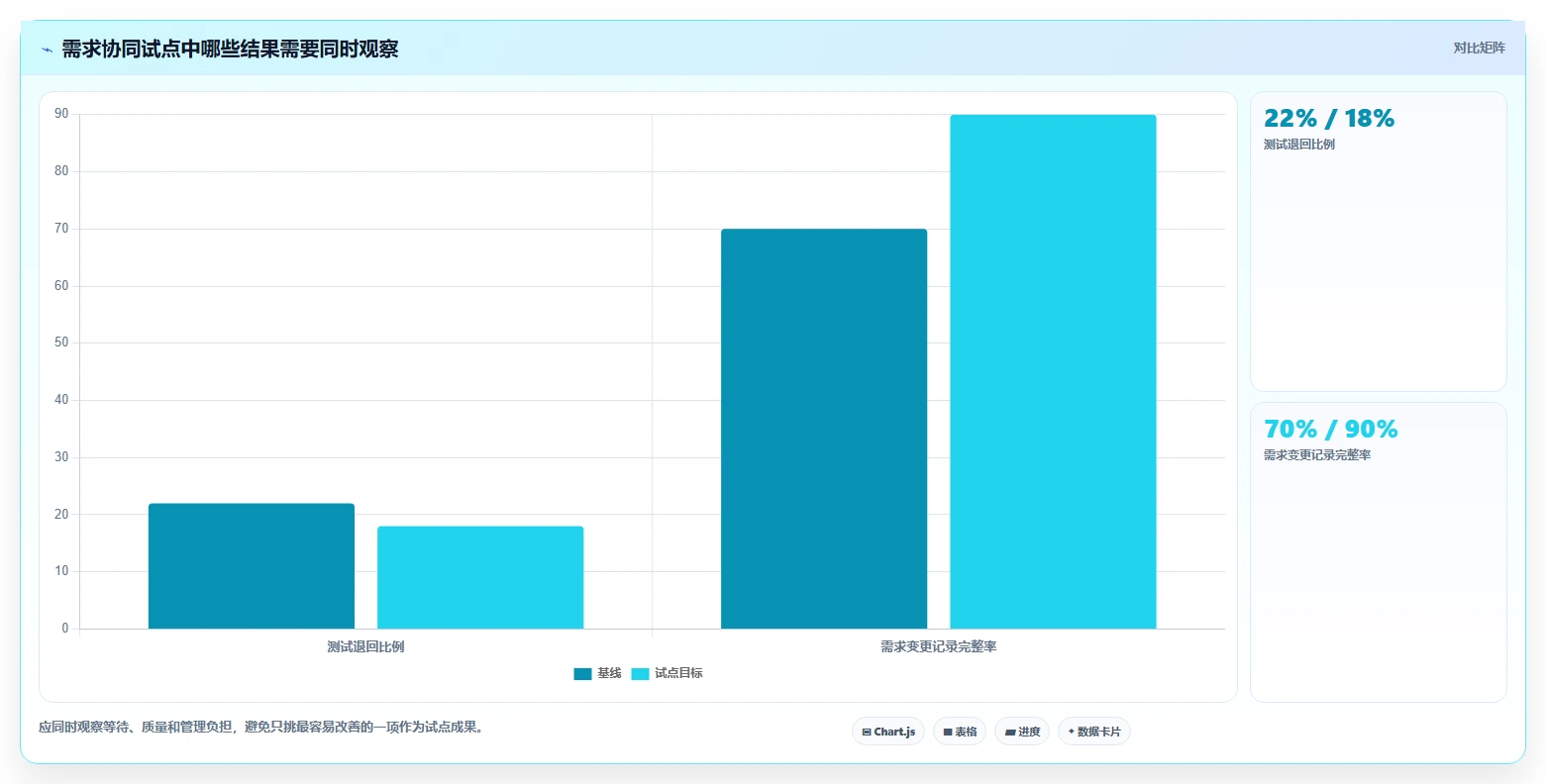The width and height of the screenshot is (1546, 784).
Task: Click the title 需求协同试点中哪些结果需要同时观察
Action: [x=230, y=49]
